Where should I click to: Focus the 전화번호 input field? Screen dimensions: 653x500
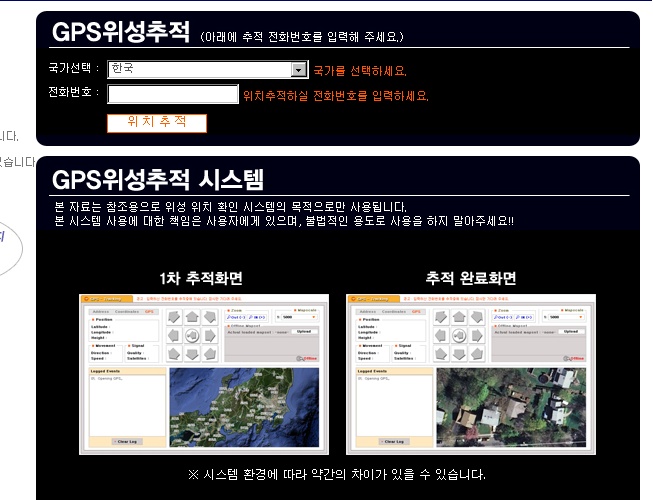click(173, 94)
